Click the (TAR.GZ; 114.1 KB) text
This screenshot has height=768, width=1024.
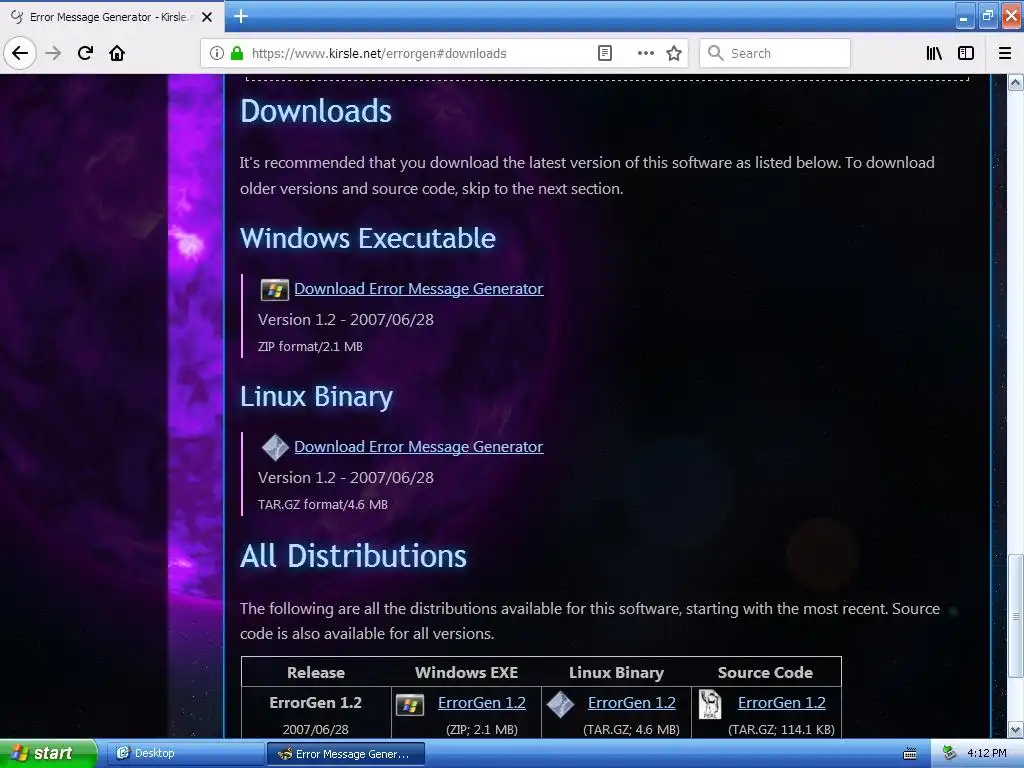click(782, 729)
